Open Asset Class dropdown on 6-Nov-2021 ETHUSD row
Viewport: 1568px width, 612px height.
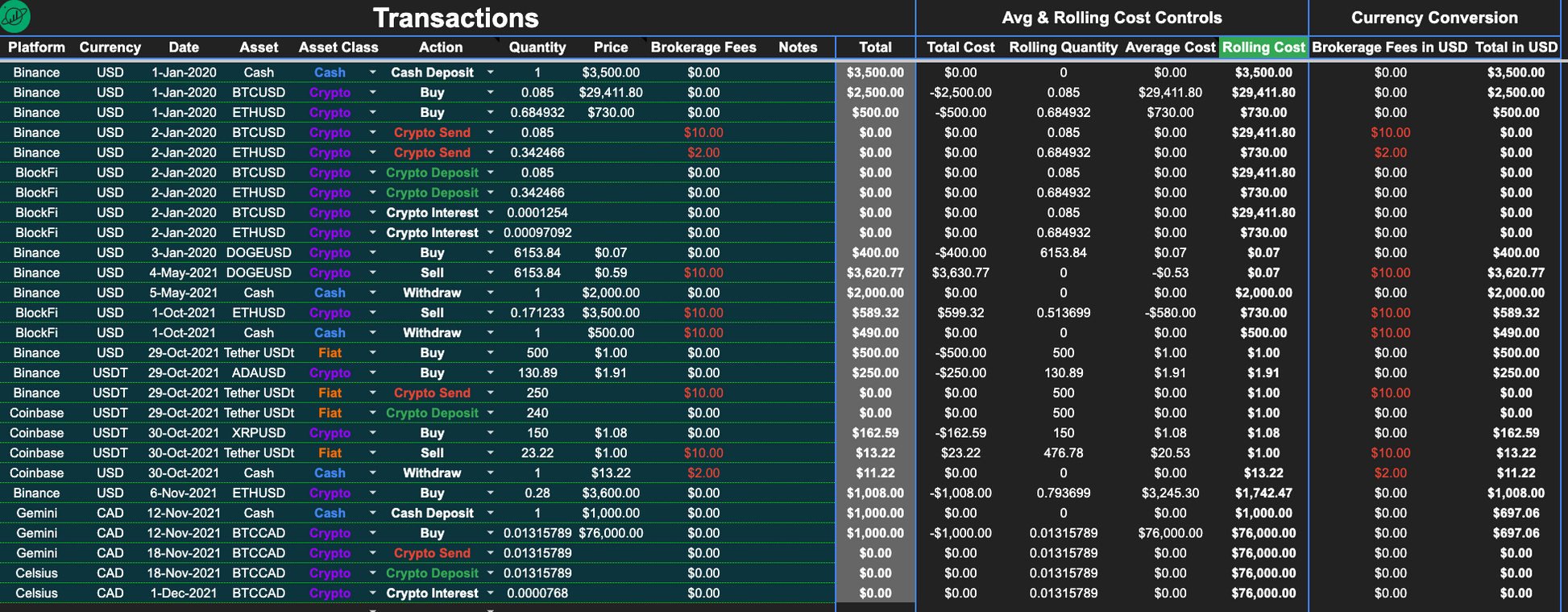coord(372,493)
